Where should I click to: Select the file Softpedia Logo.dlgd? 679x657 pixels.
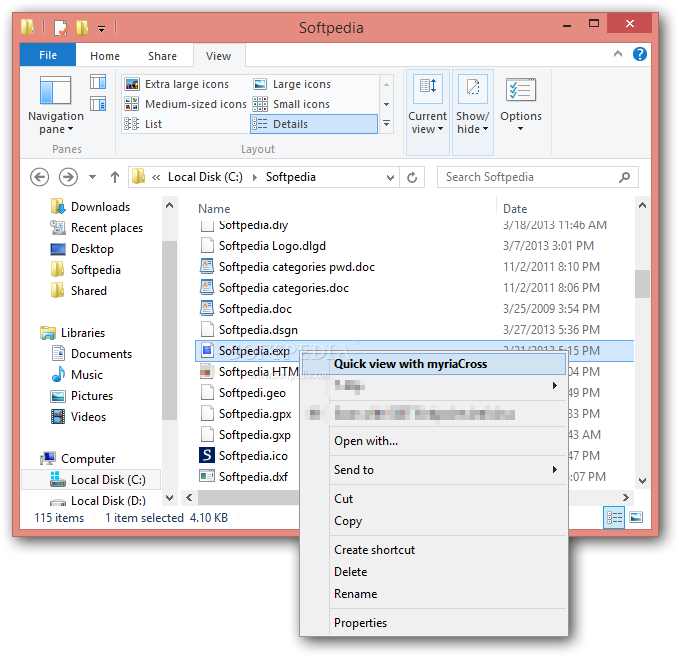[272, 246]
